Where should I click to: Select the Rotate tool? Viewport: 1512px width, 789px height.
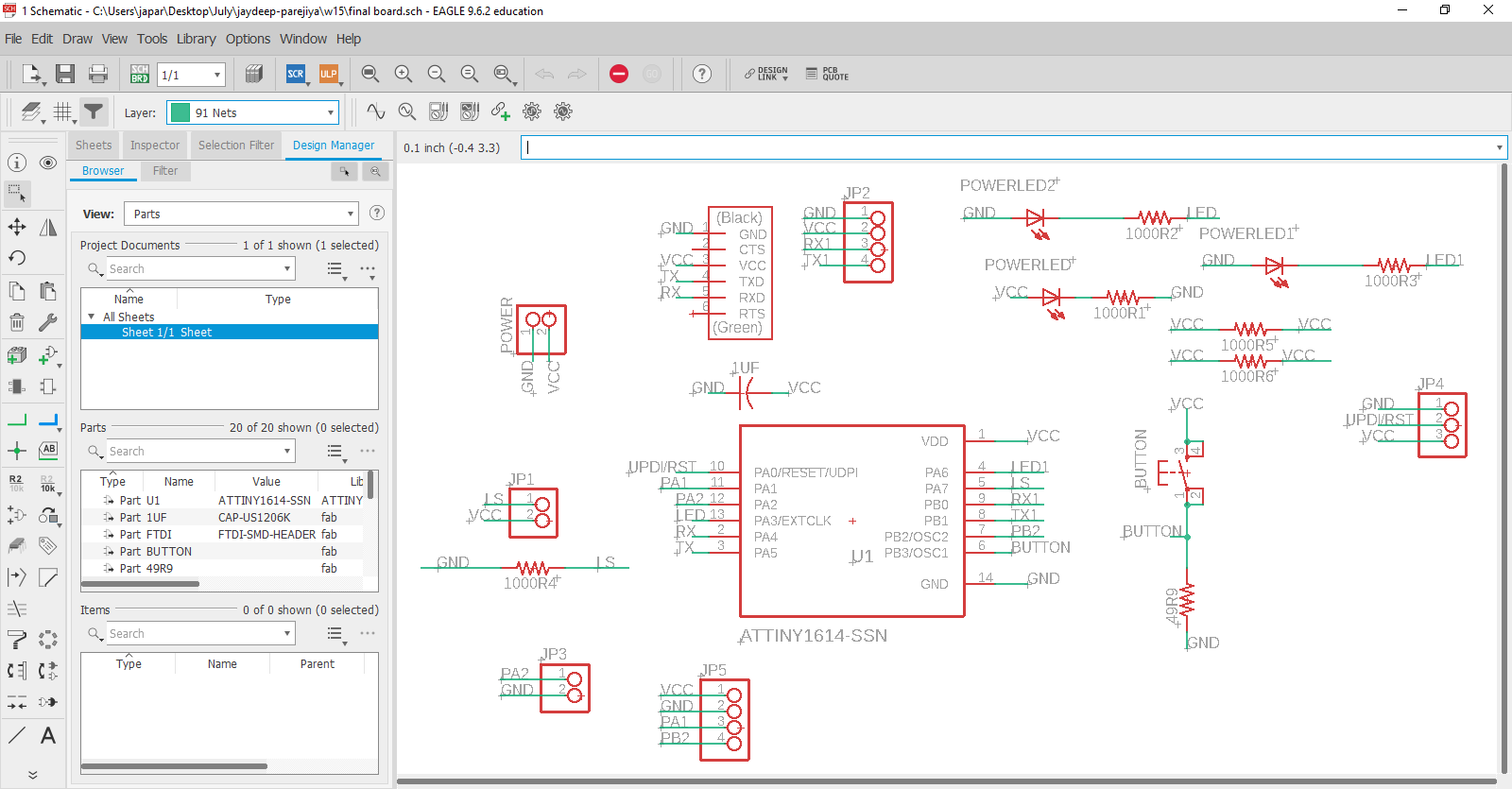17,258
